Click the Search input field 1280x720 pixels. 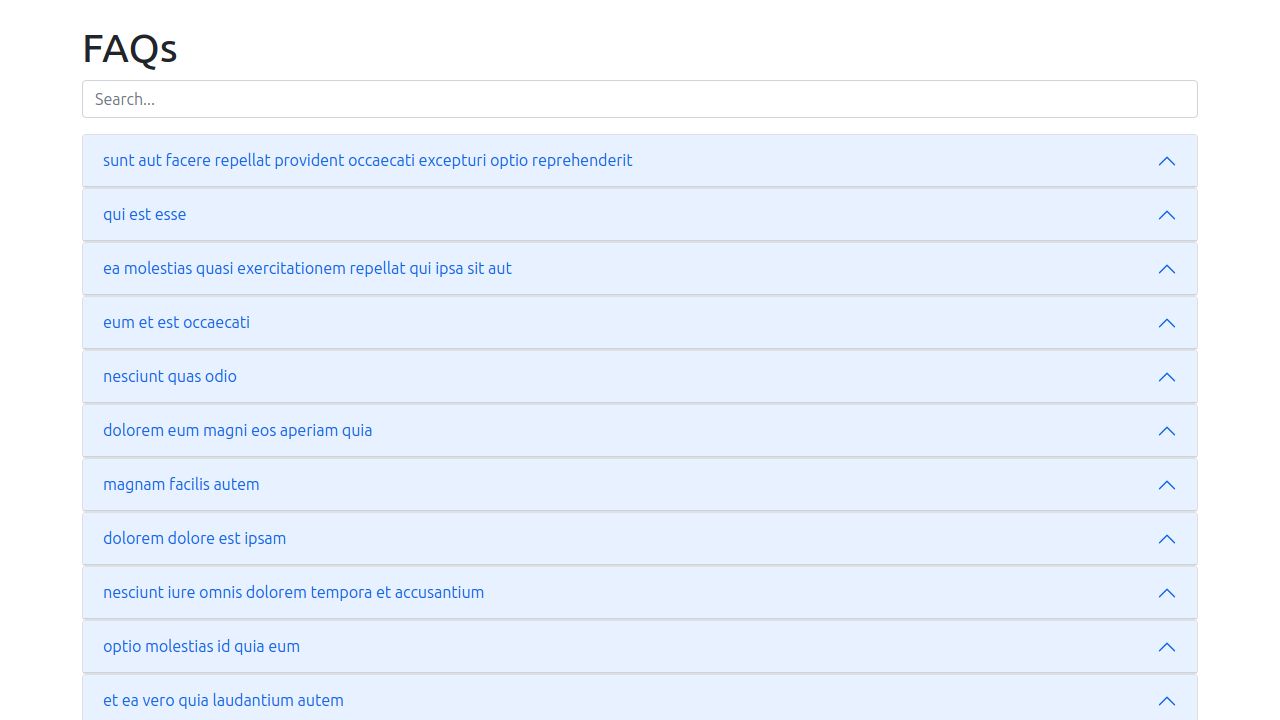[640, 99]
